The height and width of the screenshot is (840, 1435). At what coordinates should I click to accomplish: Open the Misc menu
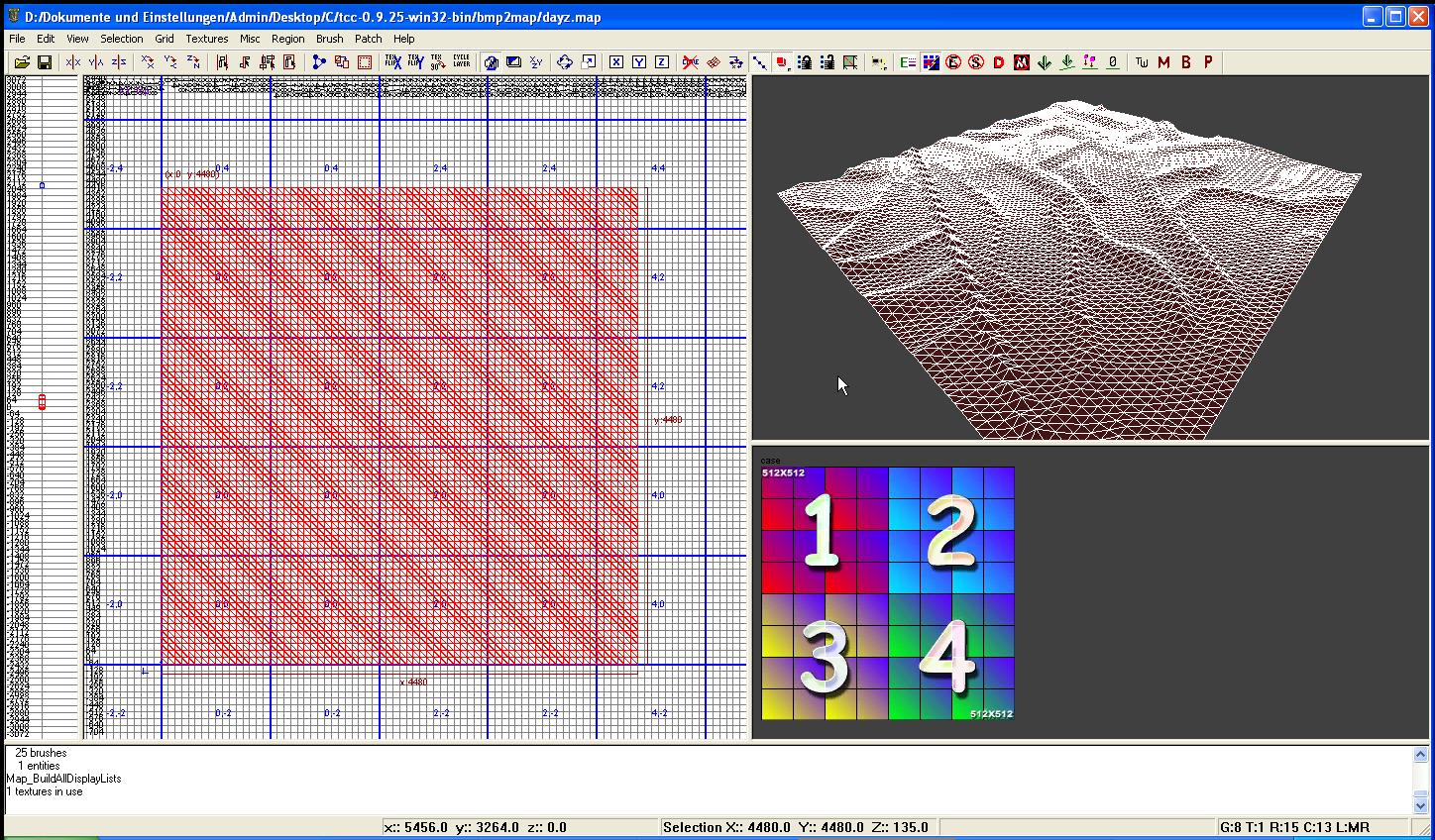(250, 39)
